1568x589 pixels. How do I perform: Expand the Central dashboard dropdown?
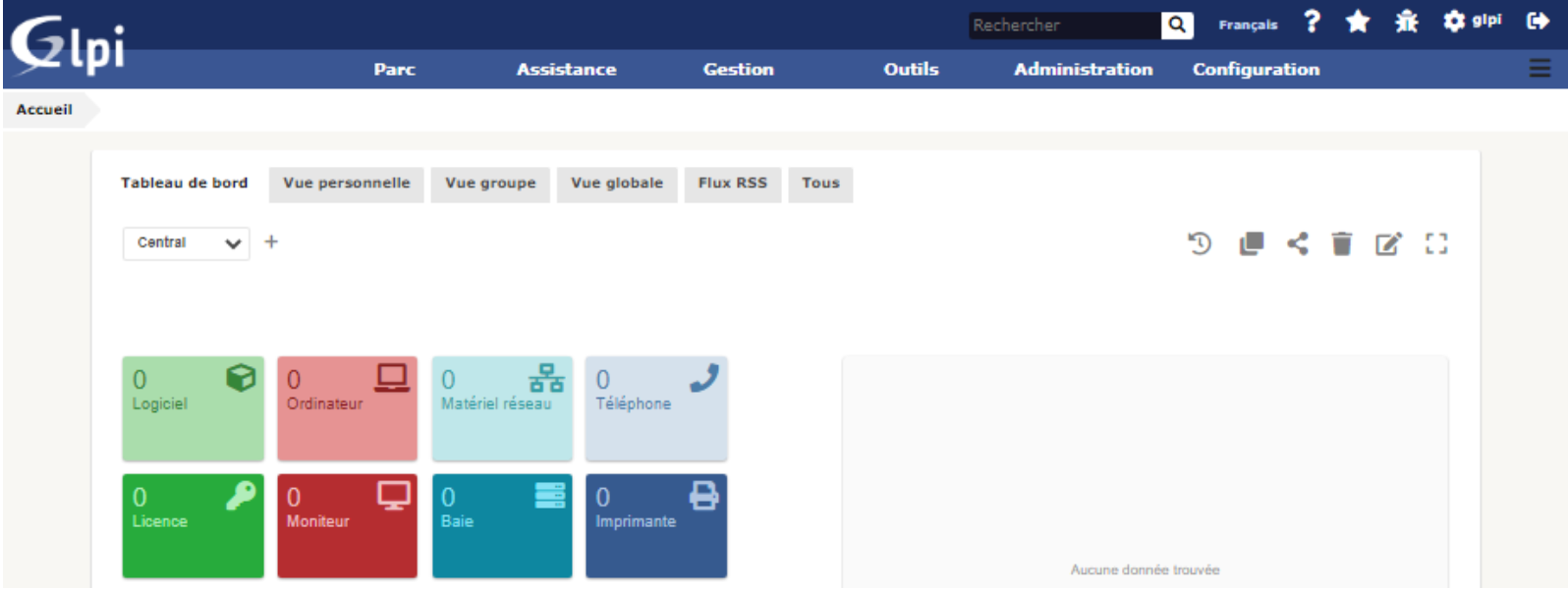click(187, 243)
